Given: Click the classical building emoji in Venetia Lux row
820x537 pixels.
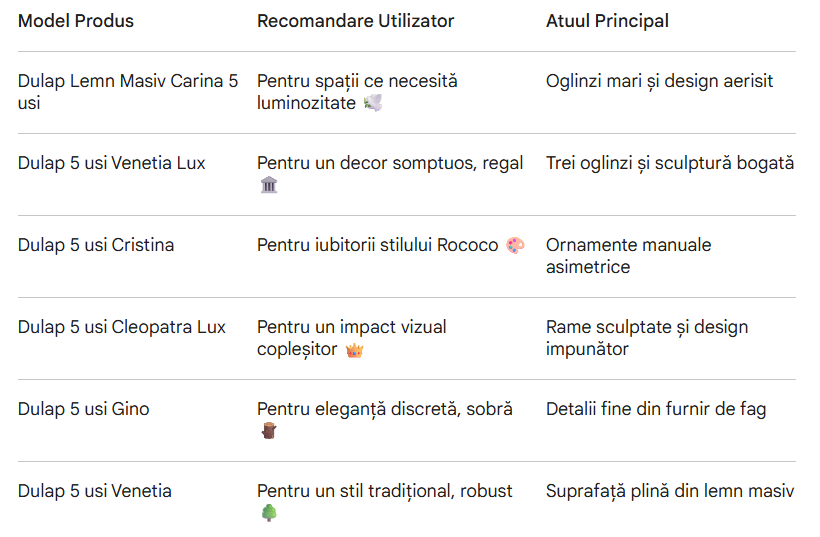Looking at the screenshot, I should tap(268, 185).
